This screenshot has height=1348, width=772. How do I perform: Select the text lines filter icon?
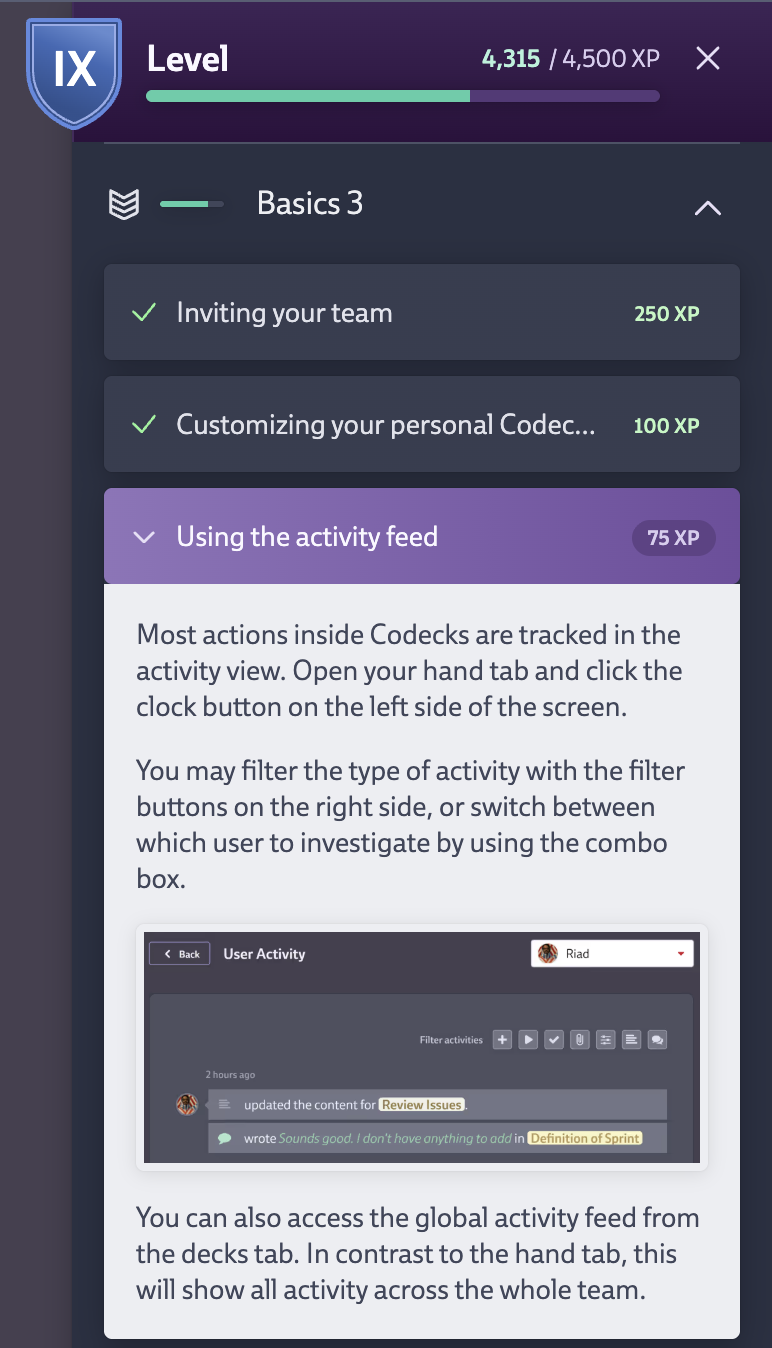631,1039
